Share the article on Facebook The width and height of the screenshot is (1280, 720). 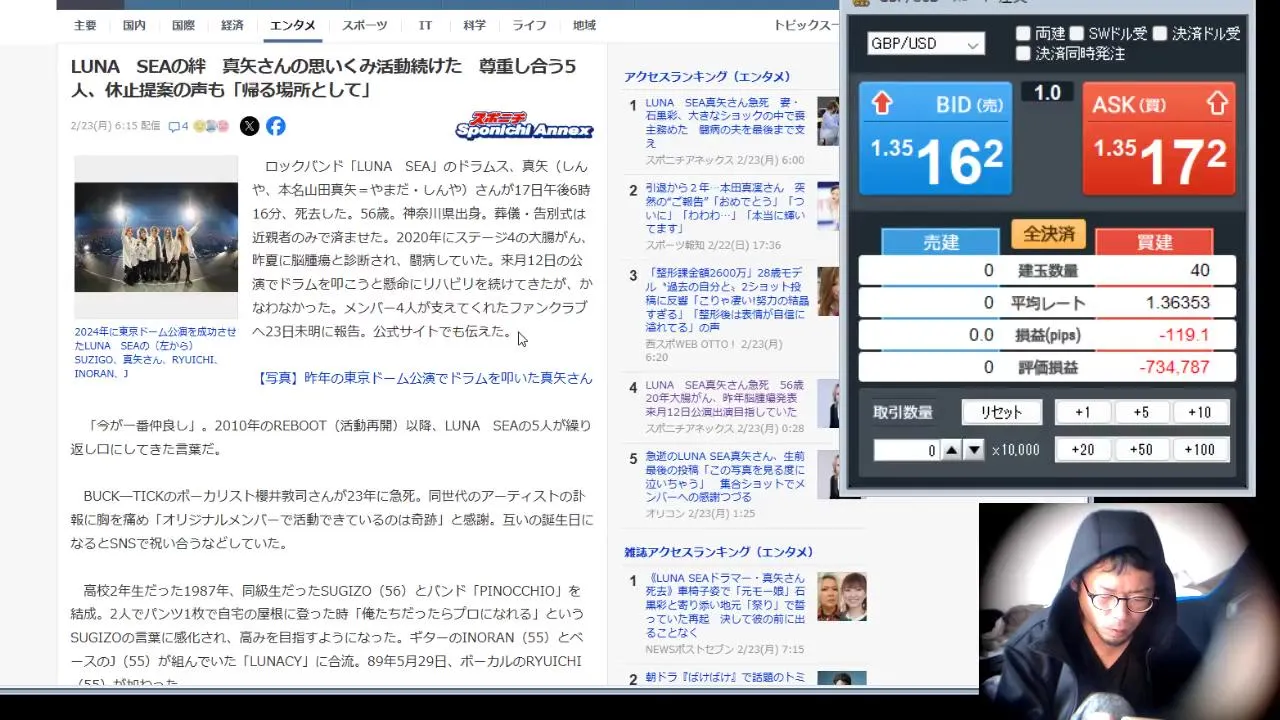[276, 126]
